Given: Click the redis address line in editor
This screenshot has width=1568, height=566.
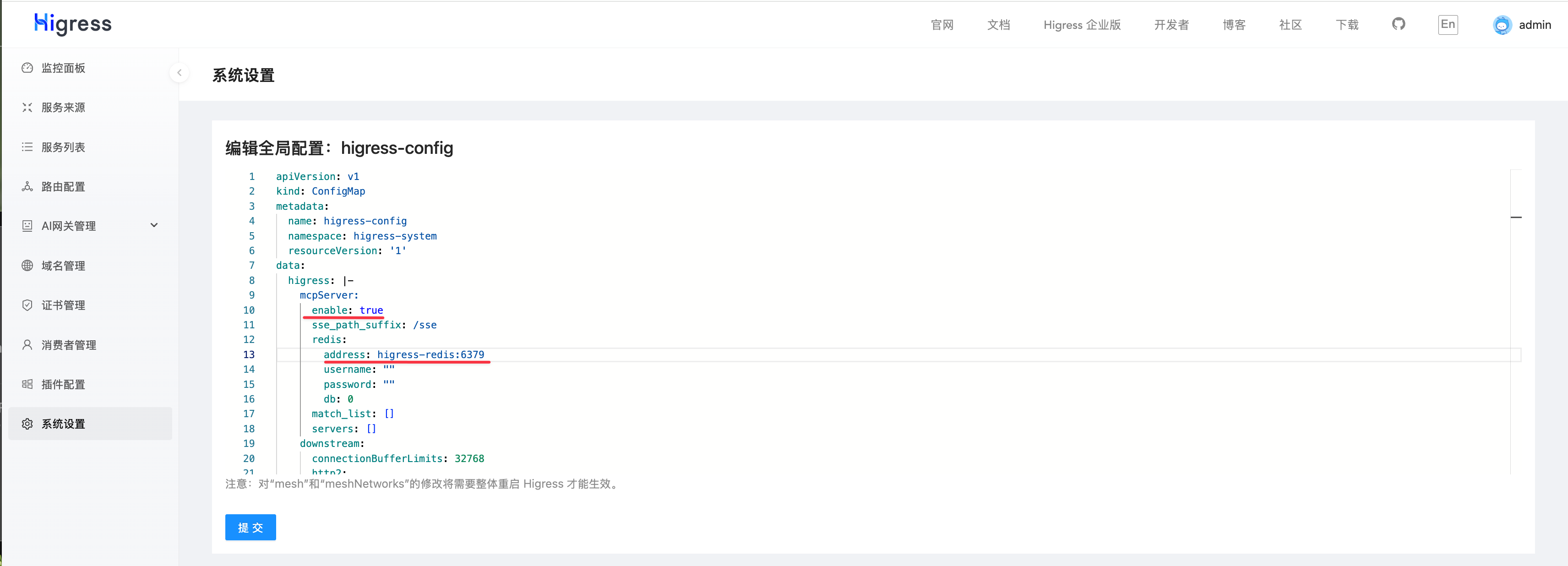Looking at the screenshot, I should click(403, 355).
